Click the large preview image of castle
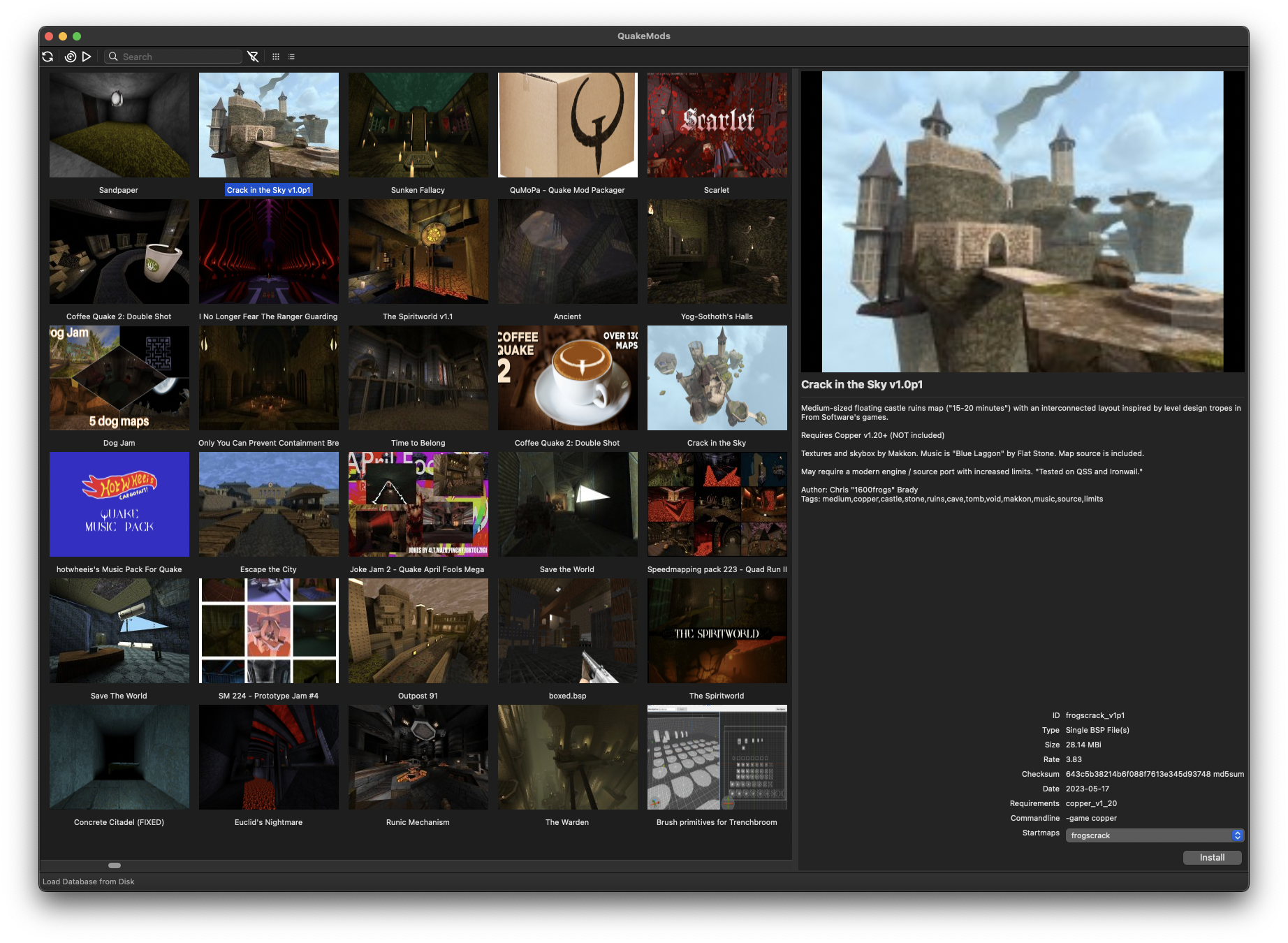Viewport: 1288px width, 943px height. tap(1023, 221)
